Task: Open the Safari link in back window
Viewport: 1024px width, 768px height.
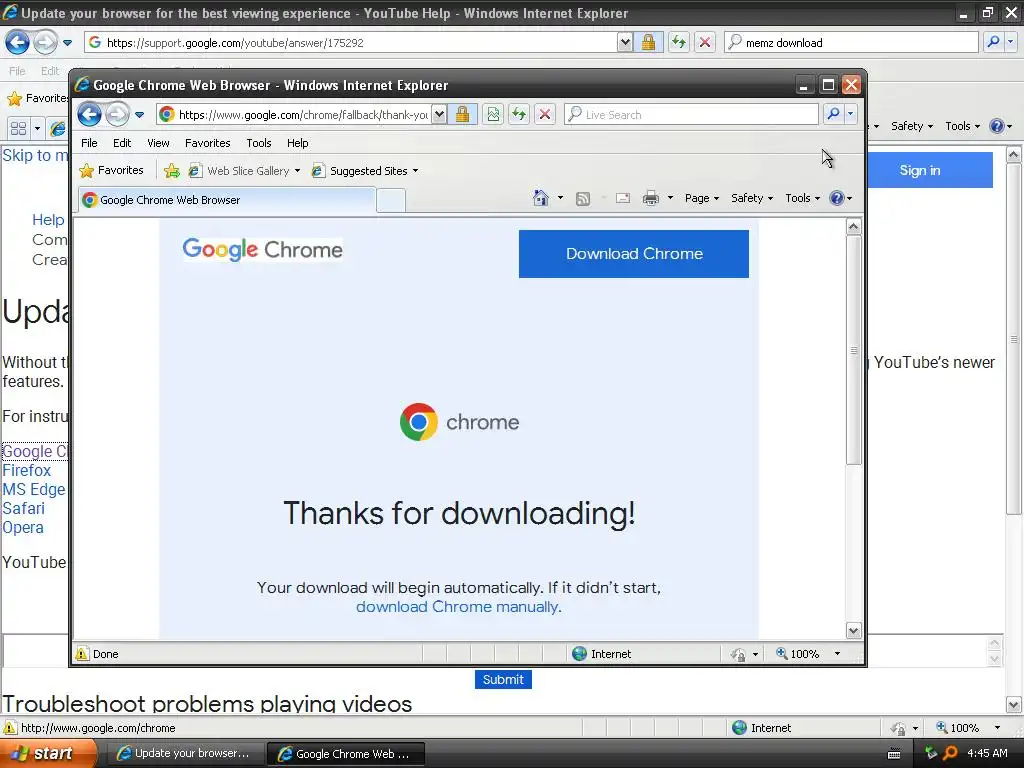Action: point(24,508)
